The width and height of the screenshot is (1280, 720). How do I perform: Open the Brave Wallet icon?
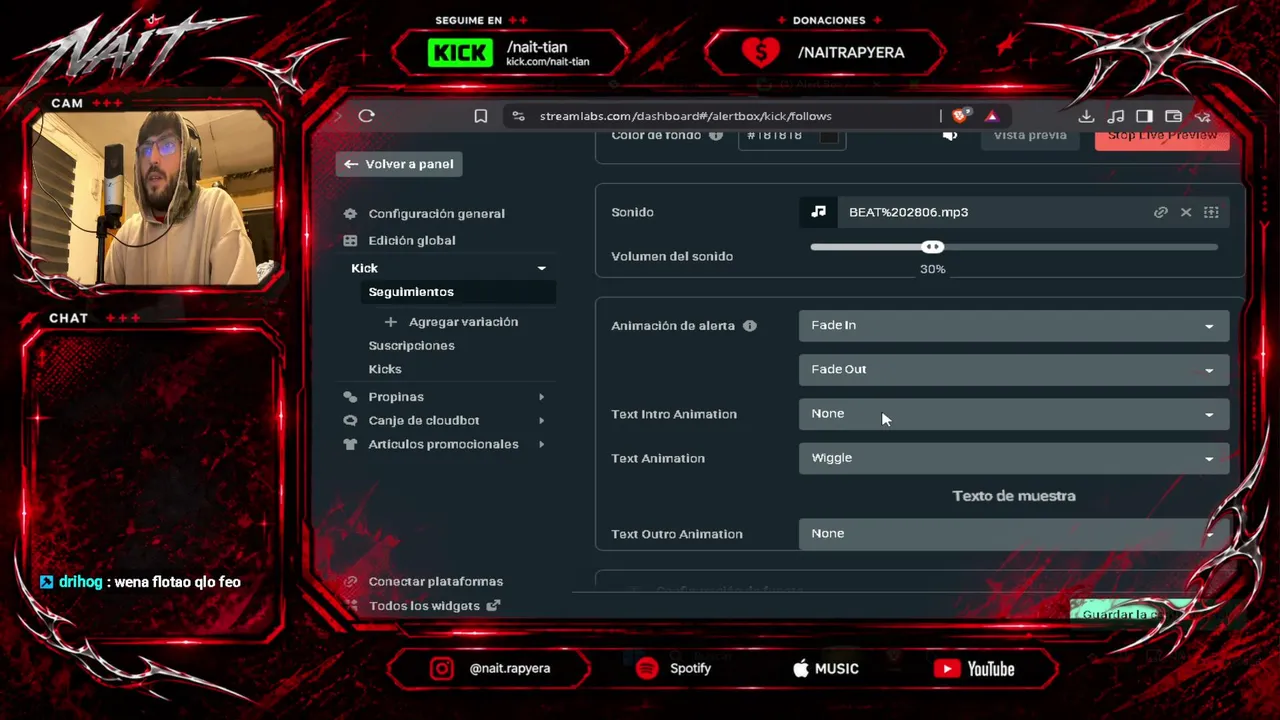(x=1174, y=116)
